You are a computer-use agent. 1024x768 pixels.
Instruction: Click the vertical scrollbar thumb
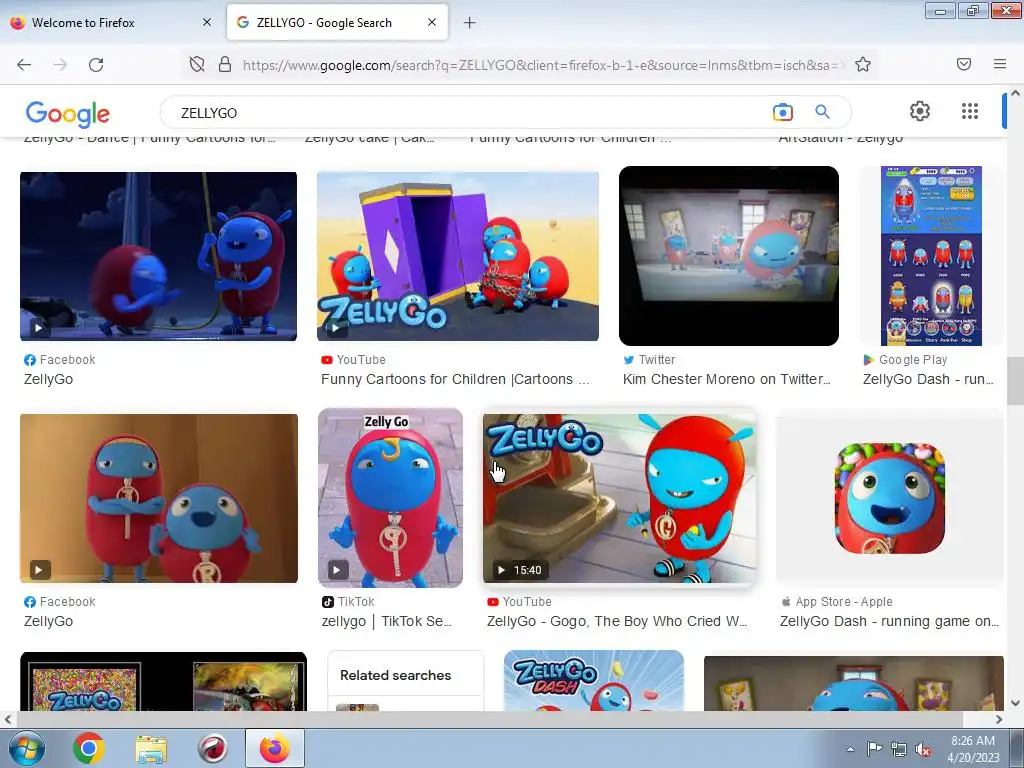pos(1015,381)
